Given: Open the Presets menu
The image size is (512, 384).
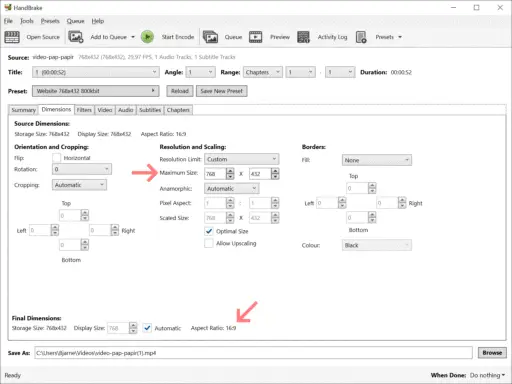Looking at the screenshot, I should coord(50,21).
